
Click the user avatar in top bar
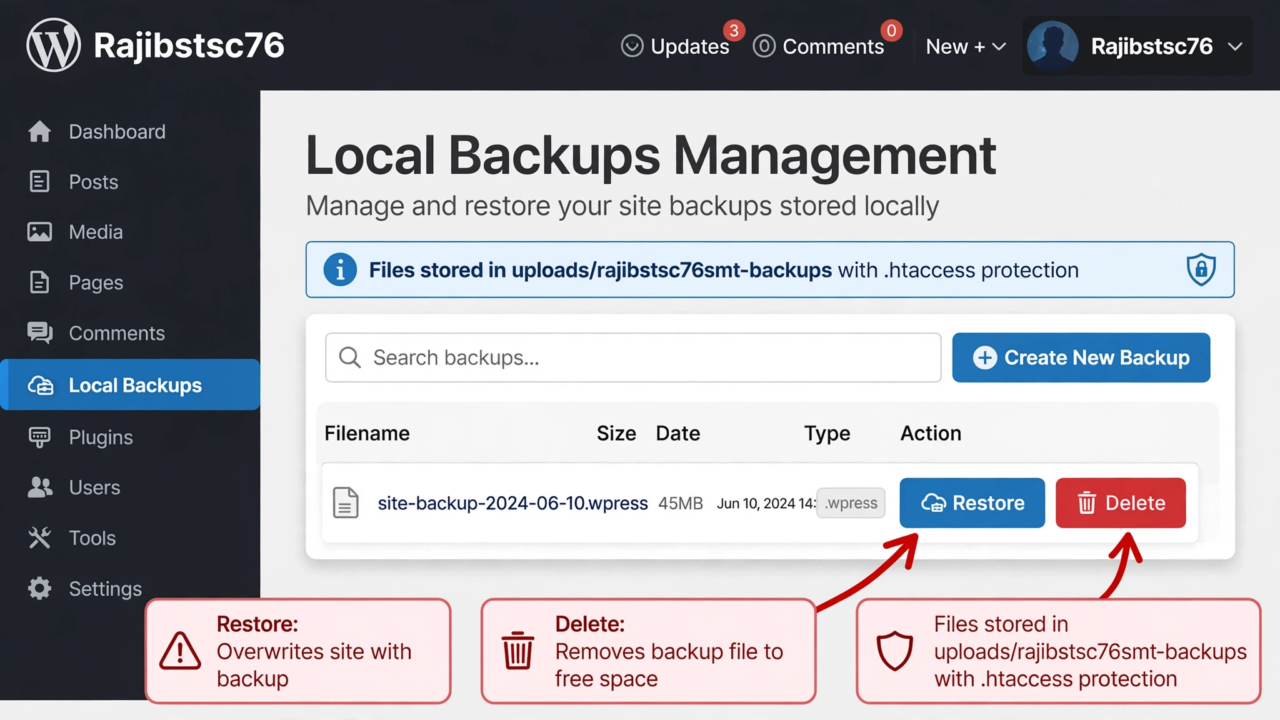pos(1053,46)
